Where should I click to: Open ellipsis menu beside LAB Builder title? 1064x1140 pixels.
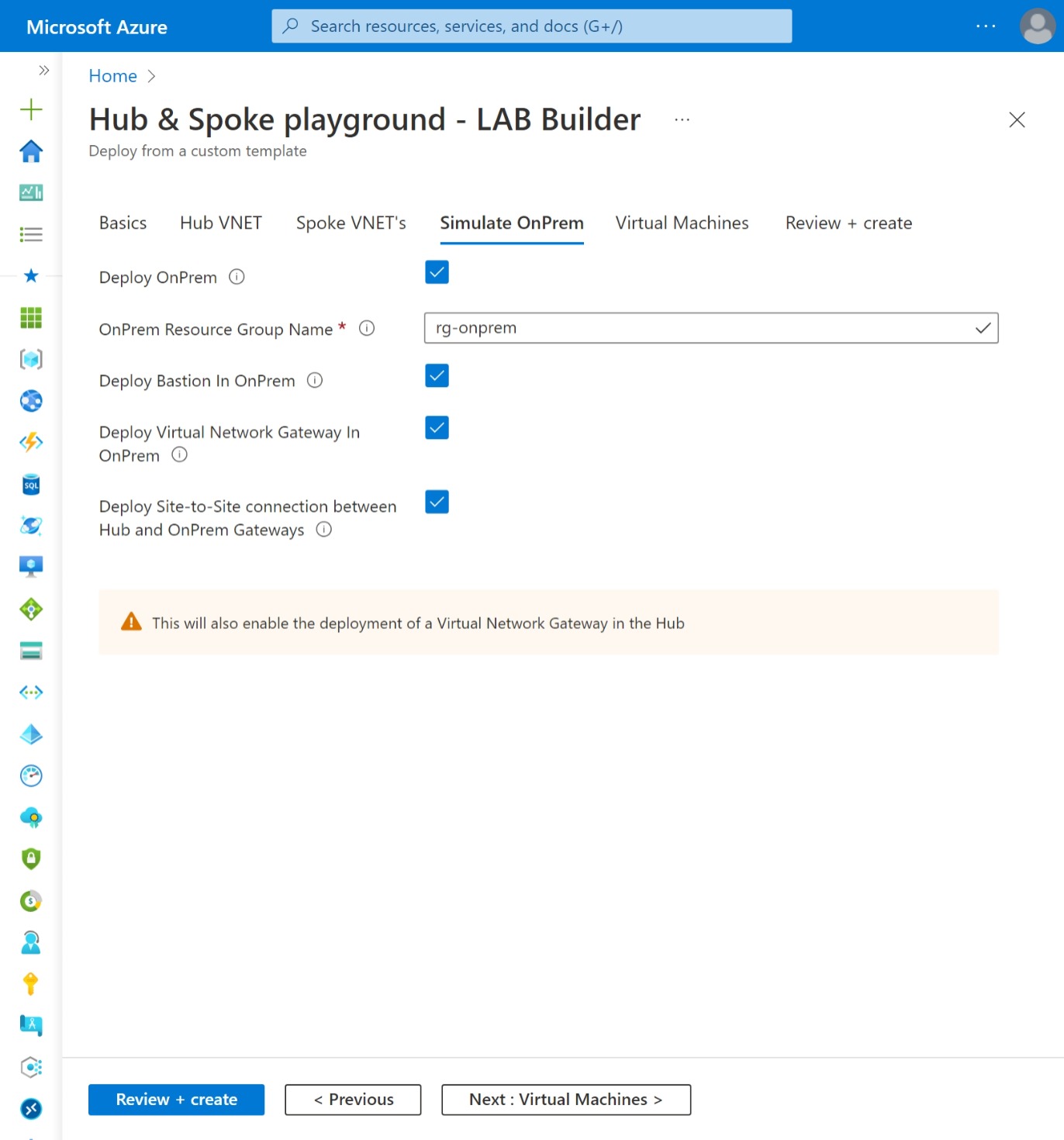pyautogui.click(x=682, y=120)
